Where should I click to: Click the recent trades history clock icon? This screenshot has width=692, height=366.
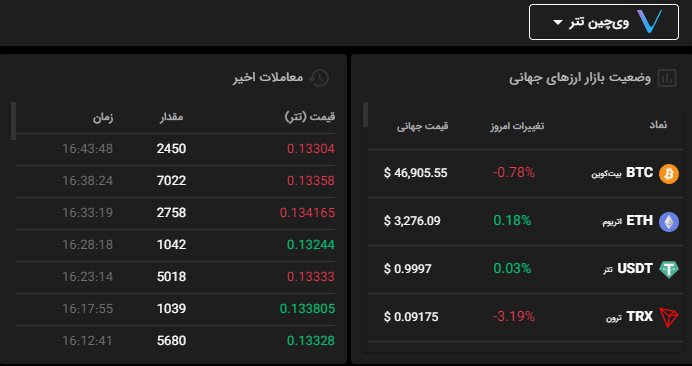(319, 78)
